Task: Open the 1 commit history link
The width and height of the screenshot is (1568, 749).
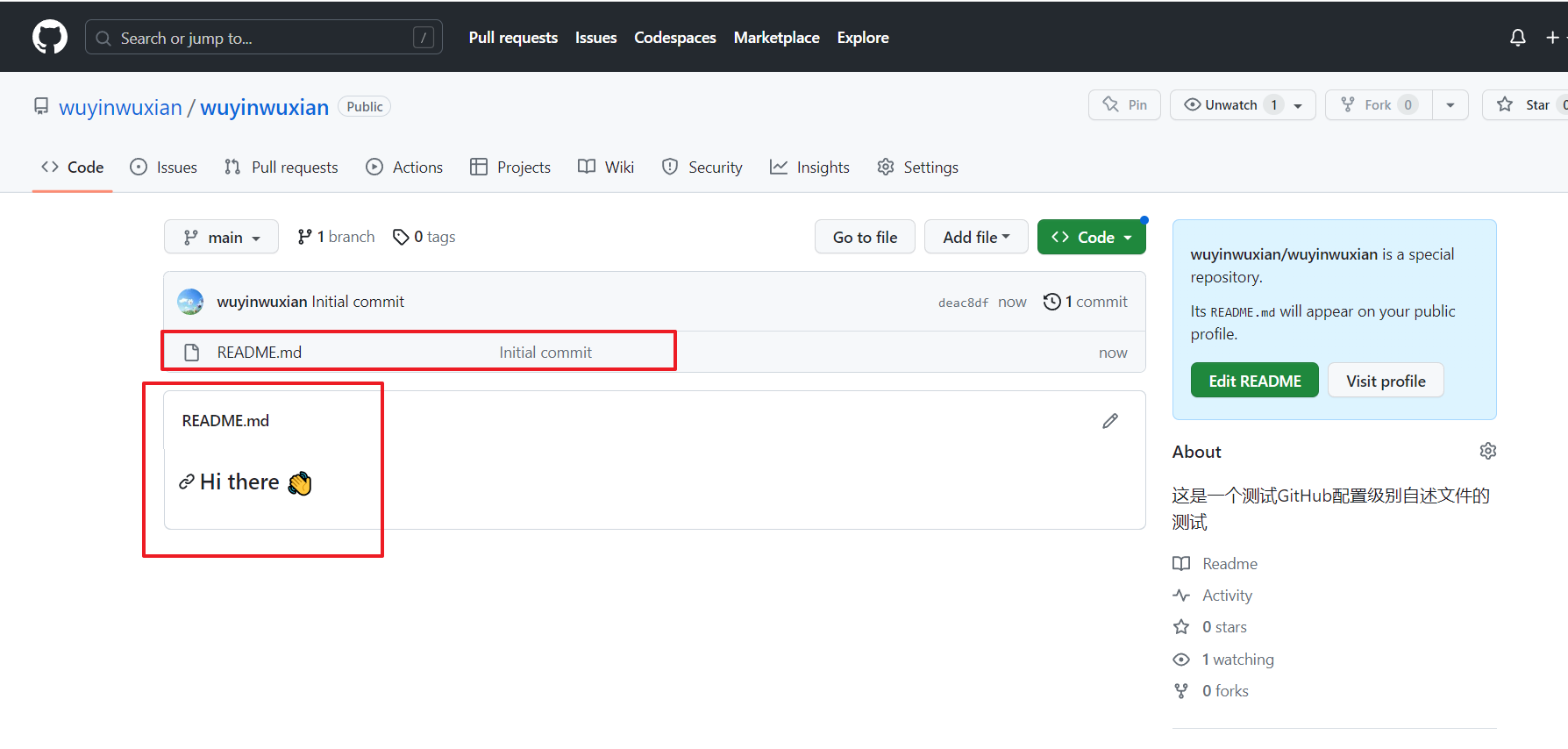Action: (1086, 302)
